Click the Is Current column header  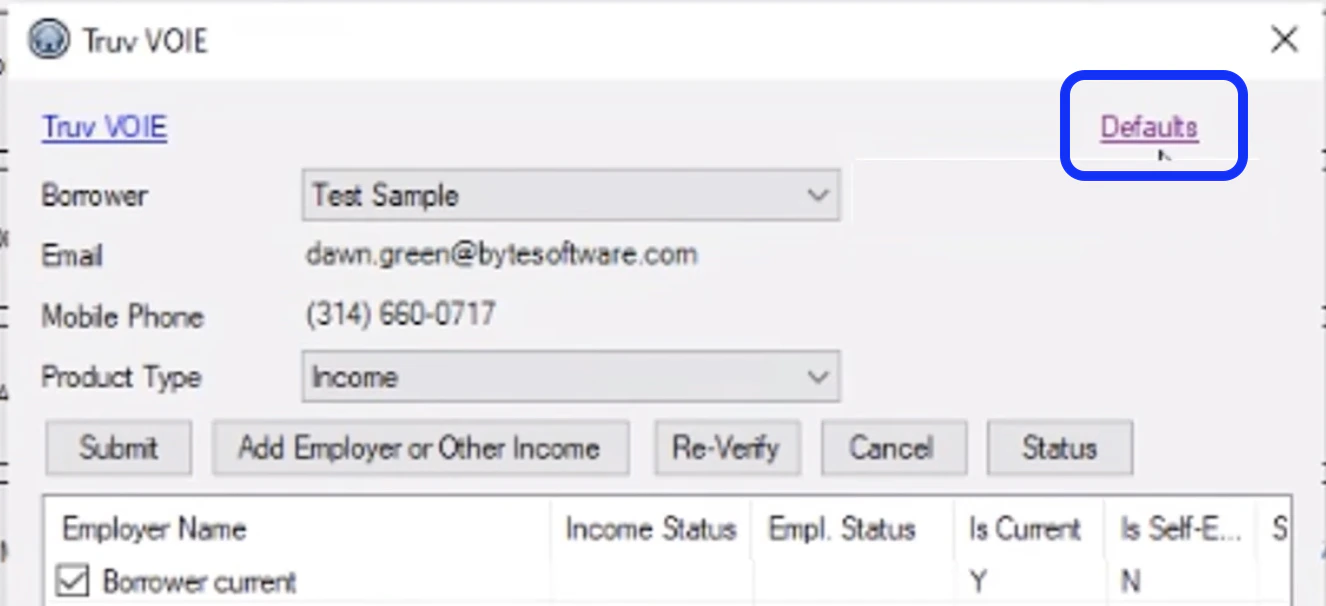[x=1027, y=529]
